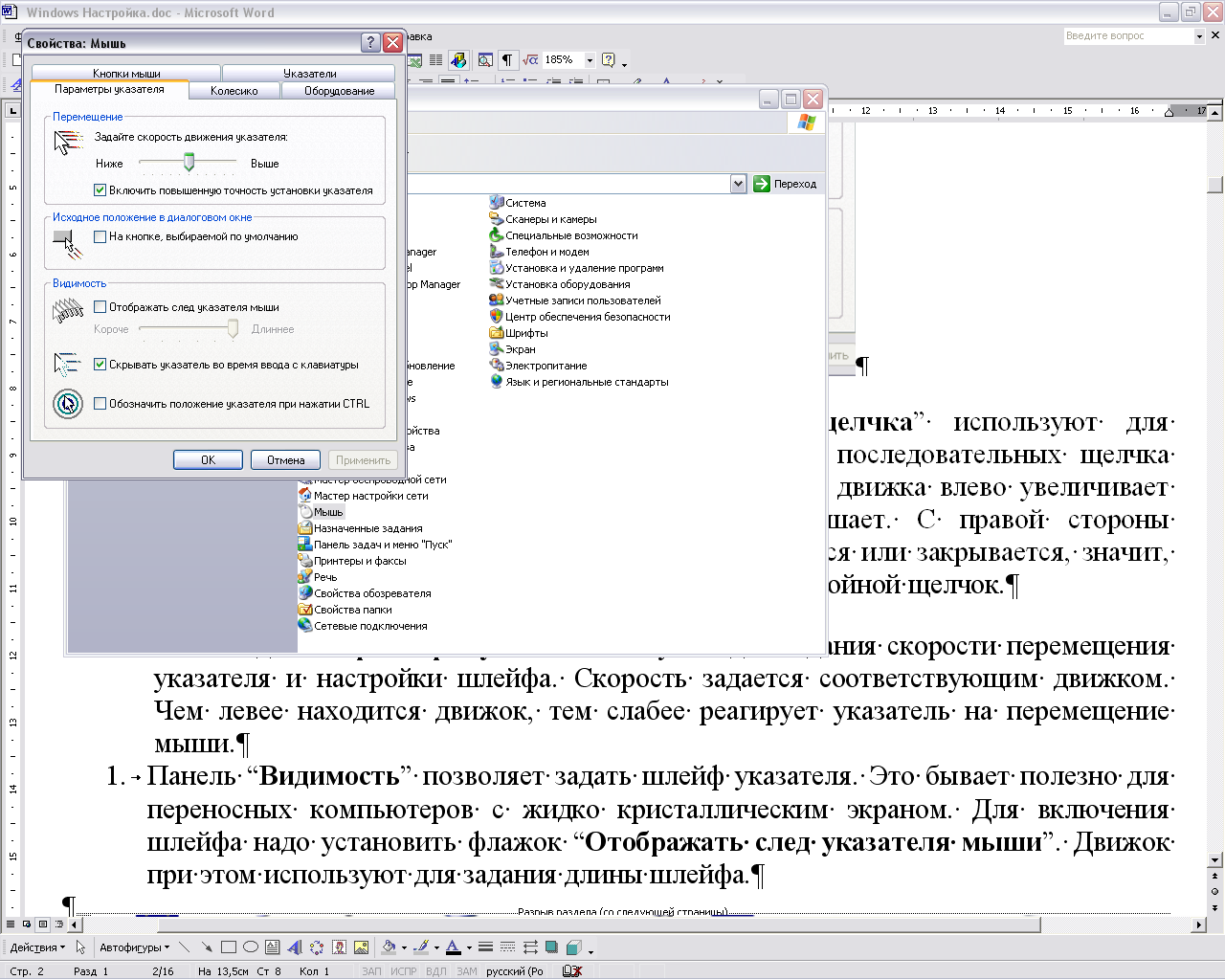This screenshot has width=1225, height=980.
Task: Apply Font Color letter A icon
Action: (454, 947)
